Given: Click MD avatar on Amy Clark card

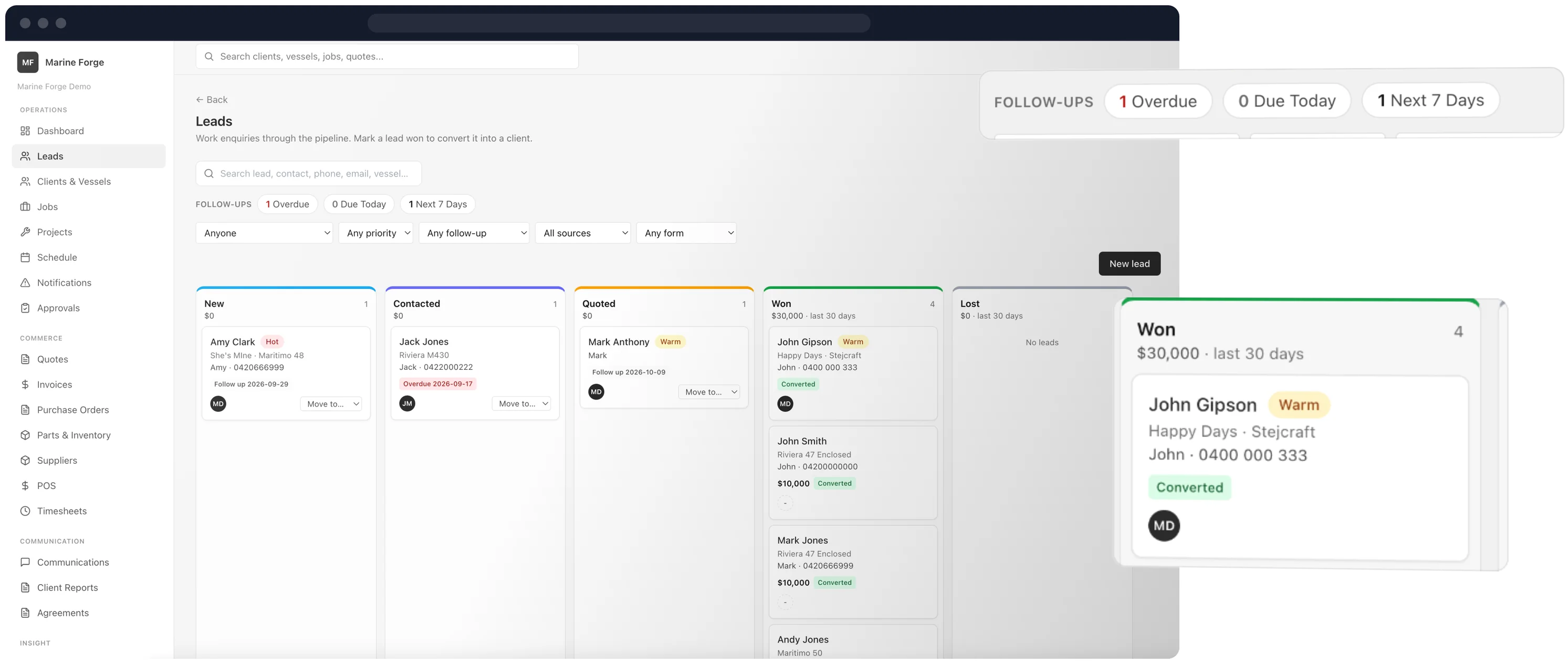Looking at the screenshot, I should point(218,403).
